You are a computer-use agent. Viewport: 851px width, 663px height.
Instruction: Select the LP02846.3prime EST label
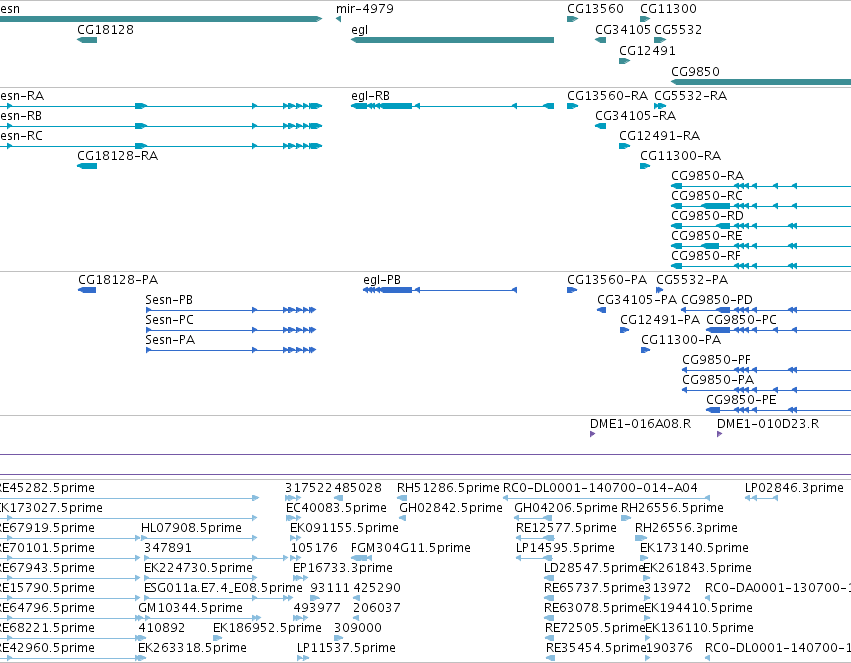tap(795, 488)
